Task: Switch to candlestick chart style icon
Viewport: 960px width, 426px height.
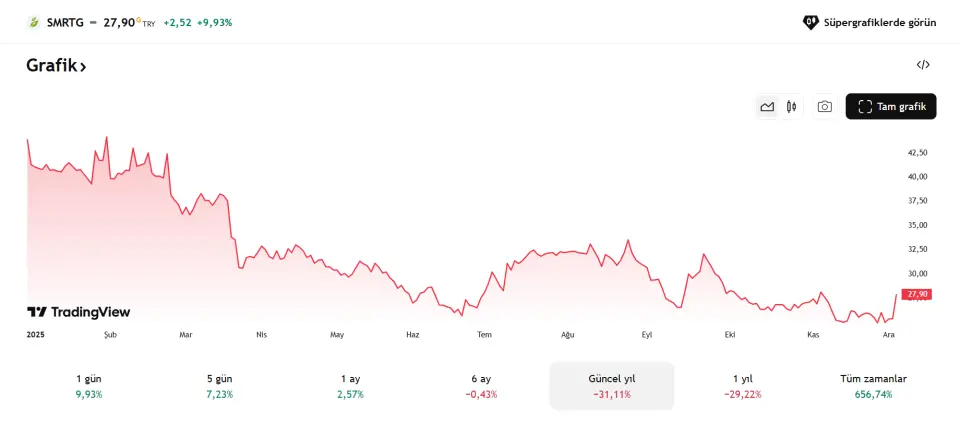Action: (x=791, y=107)
